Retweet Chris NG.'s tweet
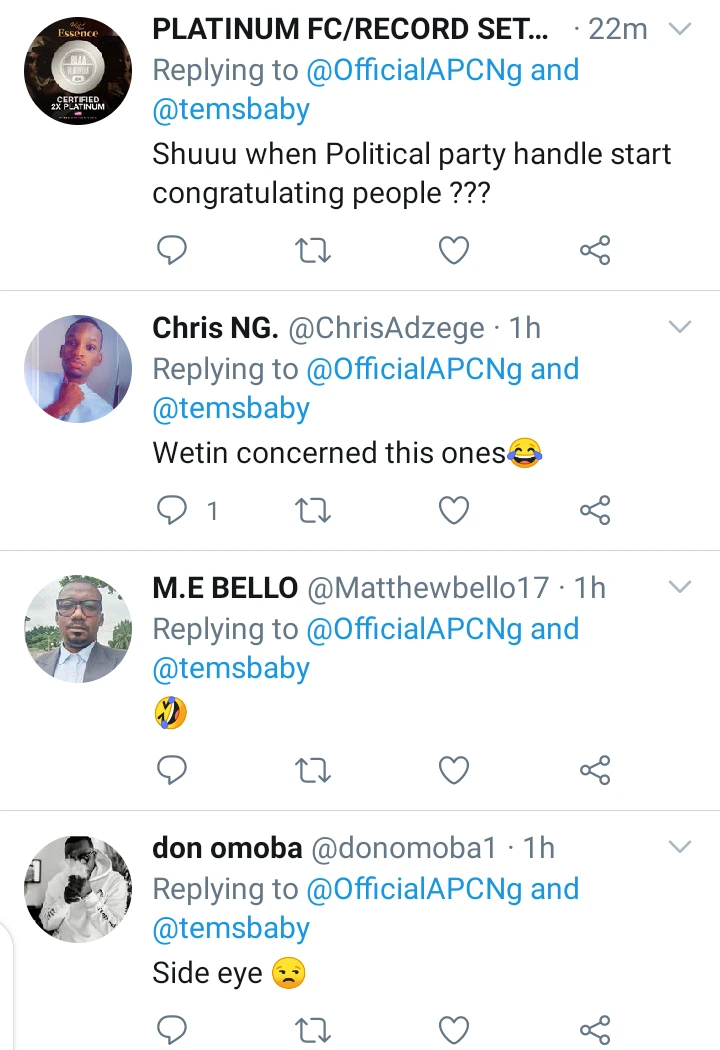Viewport: 720px width, 1050px height. (313, 510)
